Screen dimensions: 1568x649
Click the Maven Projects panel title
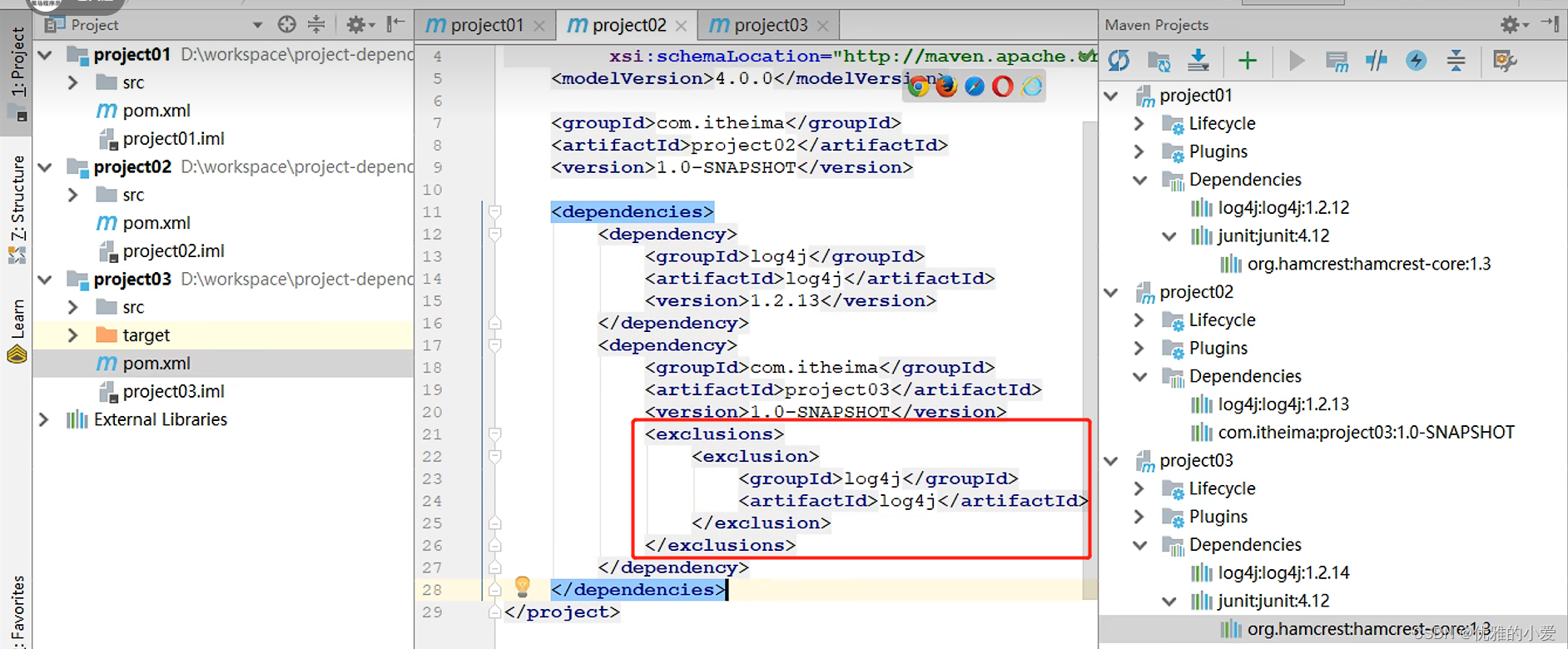coord(1156,25)
